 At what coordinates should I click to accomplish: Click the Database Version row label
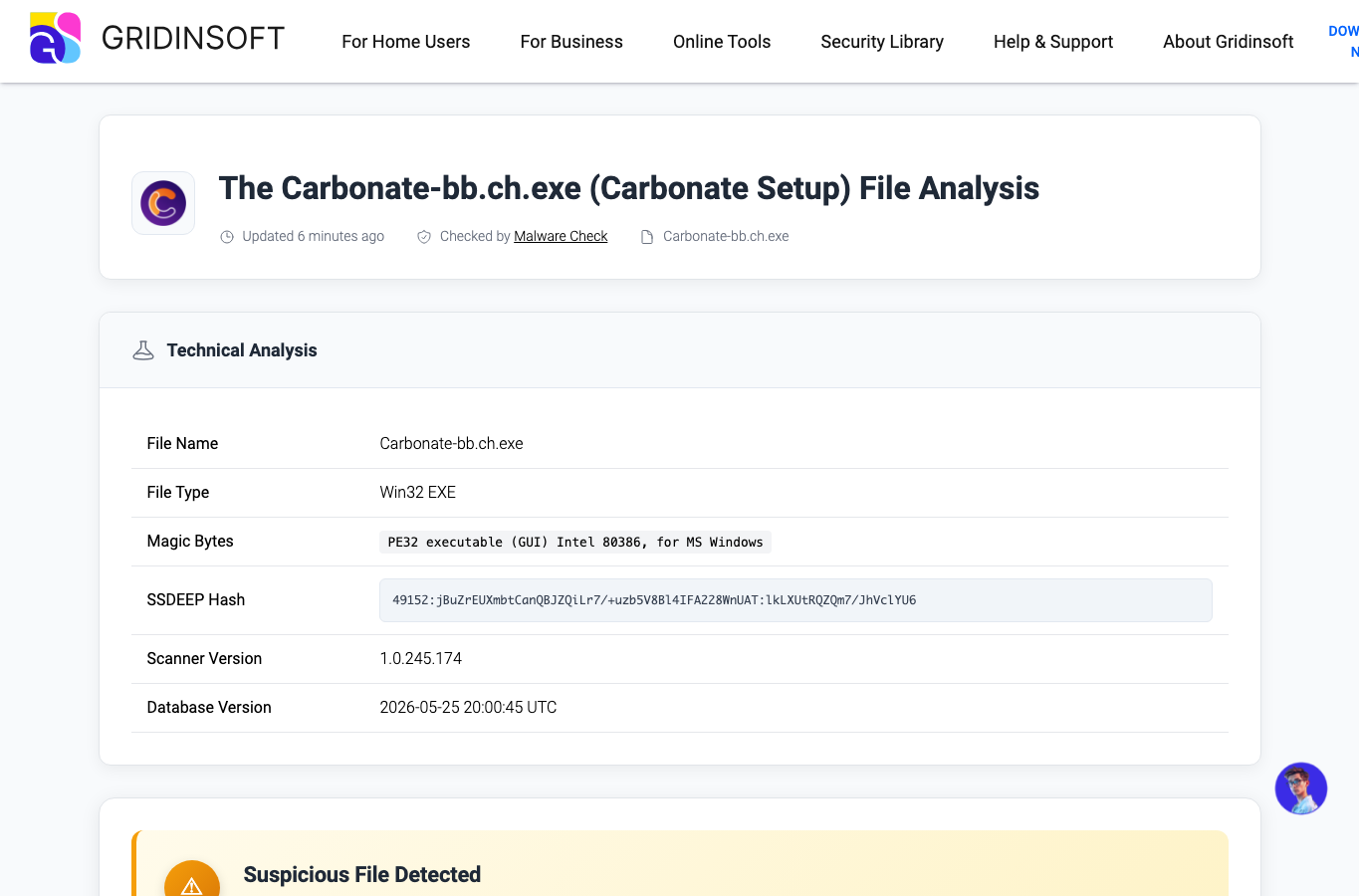tap(209, 708)
